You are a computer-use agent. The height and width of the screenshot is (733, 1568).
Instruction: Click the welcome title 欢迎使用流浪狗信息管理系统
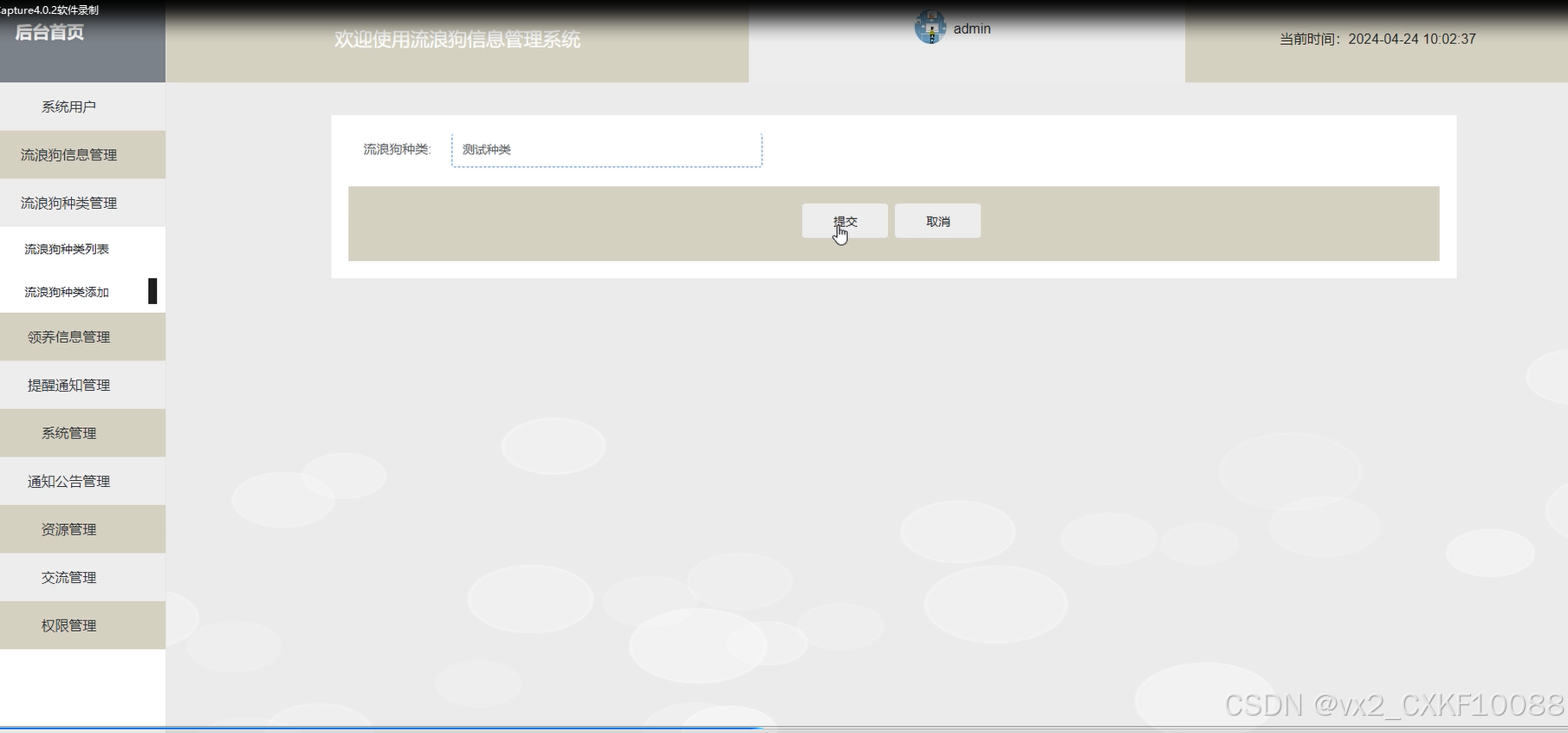click(457, 40)
